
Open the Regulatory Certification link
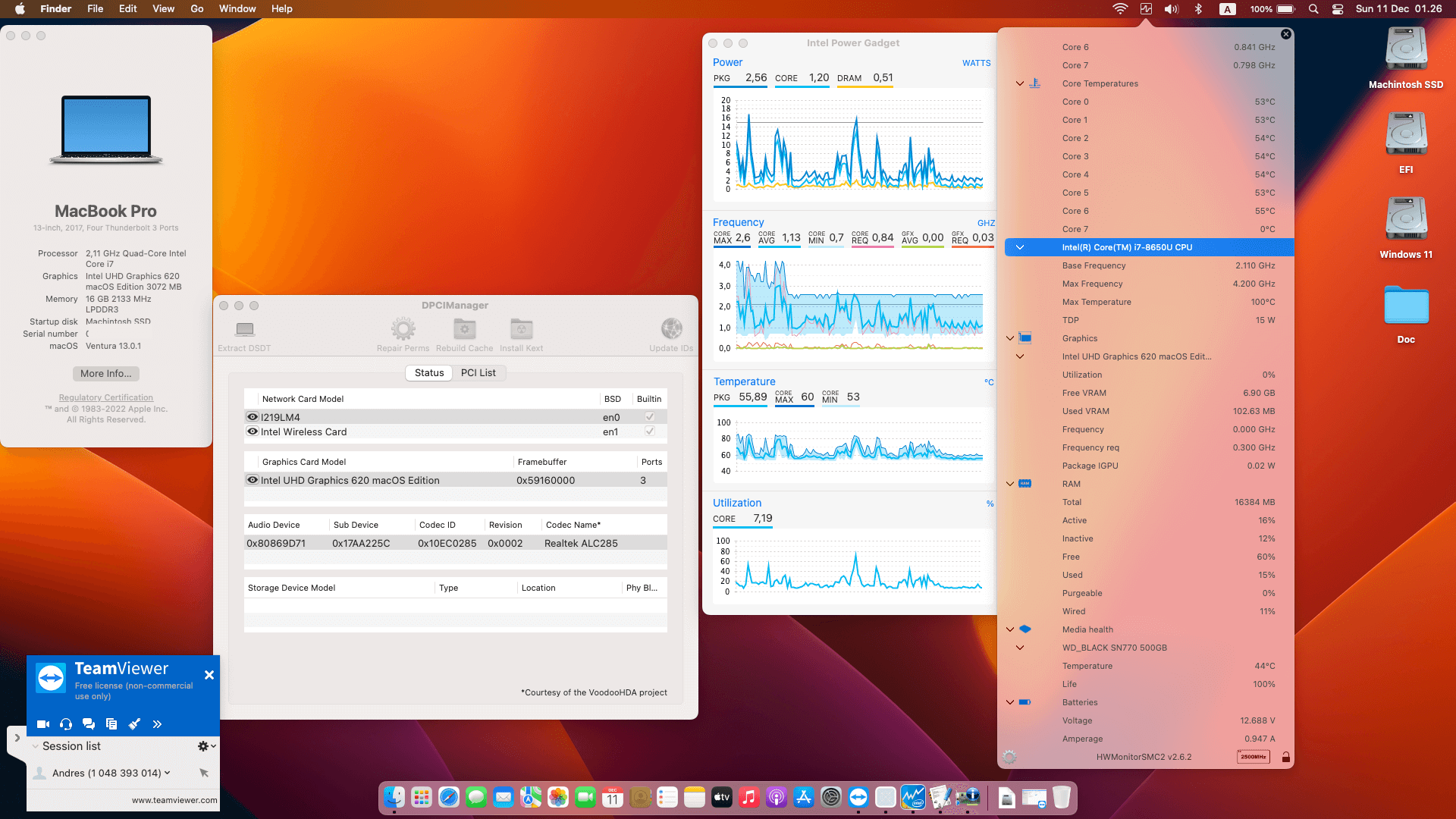pyautogui.click(x=106, y=397)
